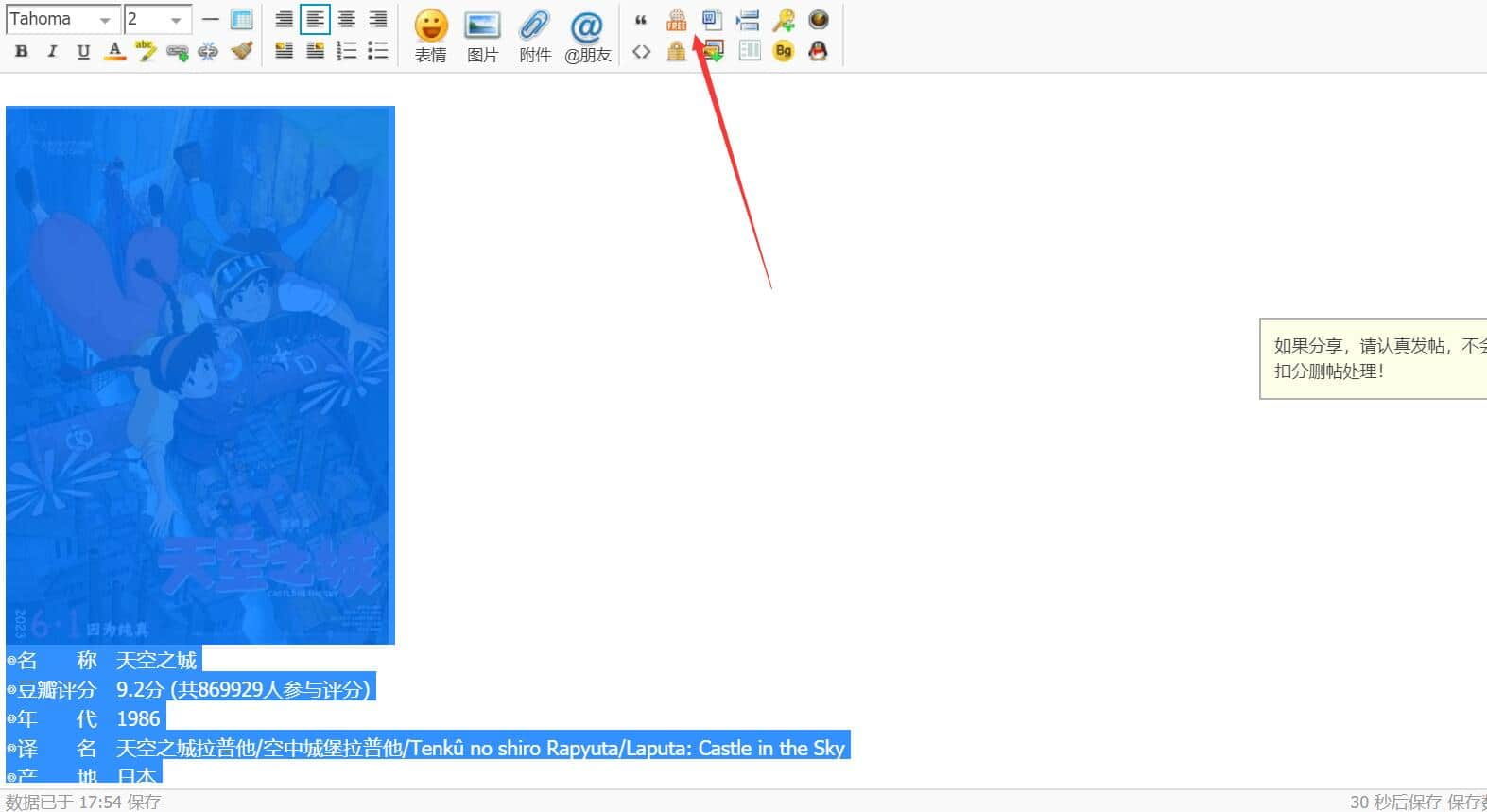Image resolution: width=1487 pixels, height=812 pixels.
Task: Insert free information with the FREE icon
Action: click(676, 19)
